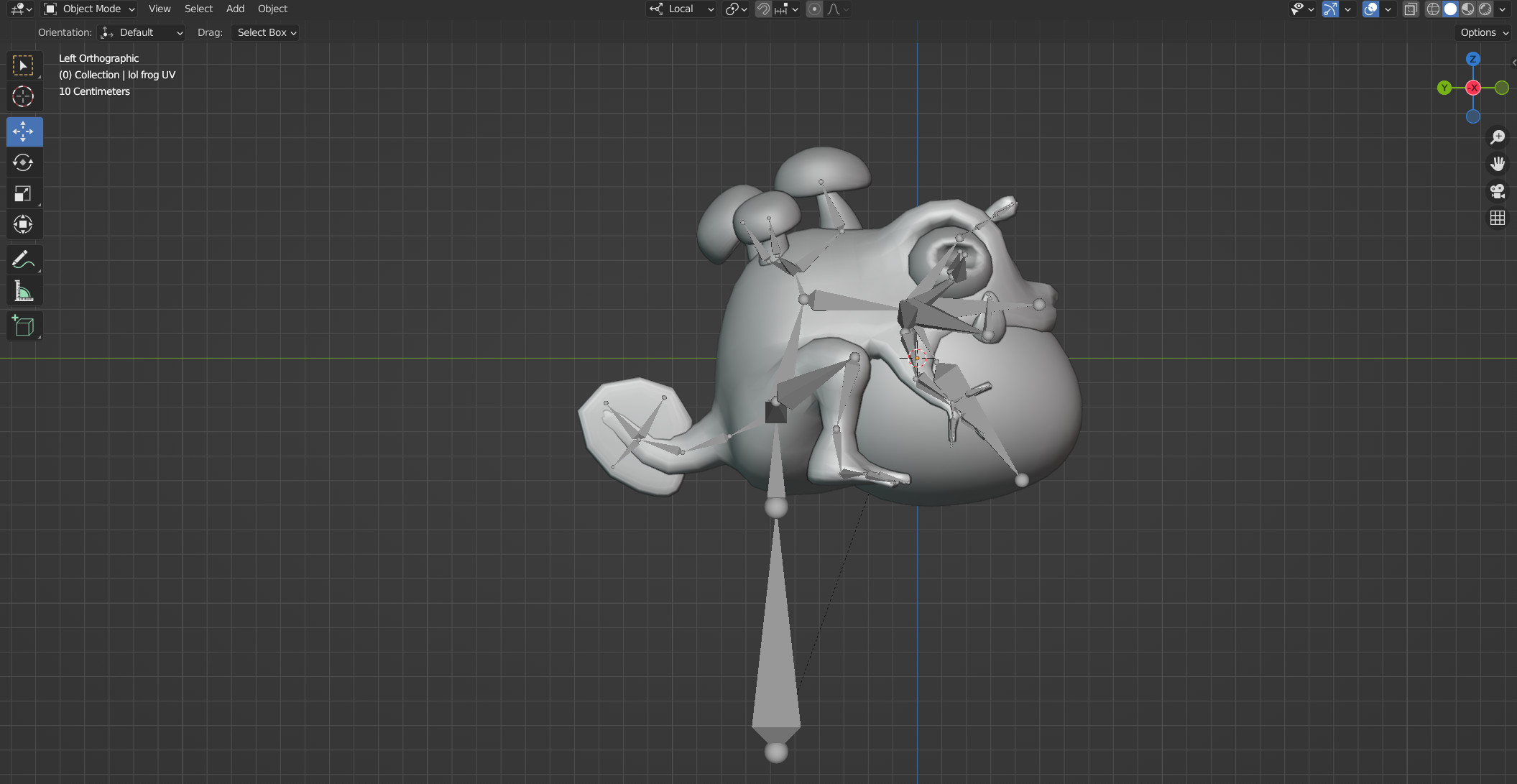Click the 'Left Orthographic' view label
This screenshot has height=784, width=1517.
point(98,58)
